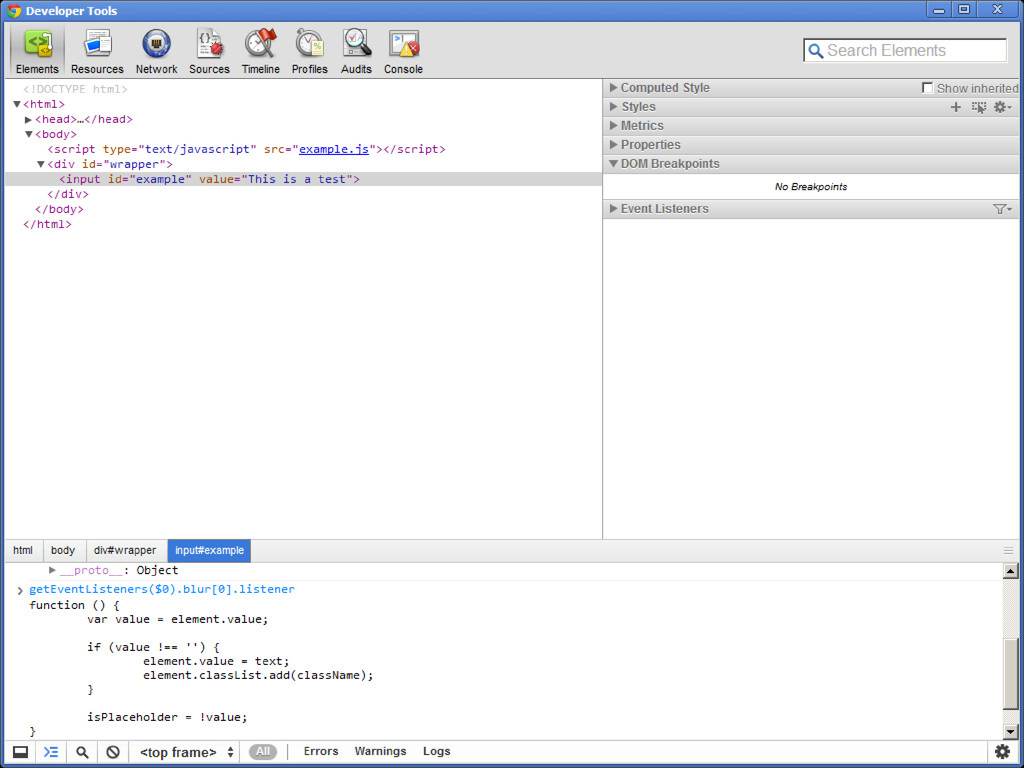The image size is (1024, 768).
Task: Expand the head tree node
Action: (x=29, y=120)
